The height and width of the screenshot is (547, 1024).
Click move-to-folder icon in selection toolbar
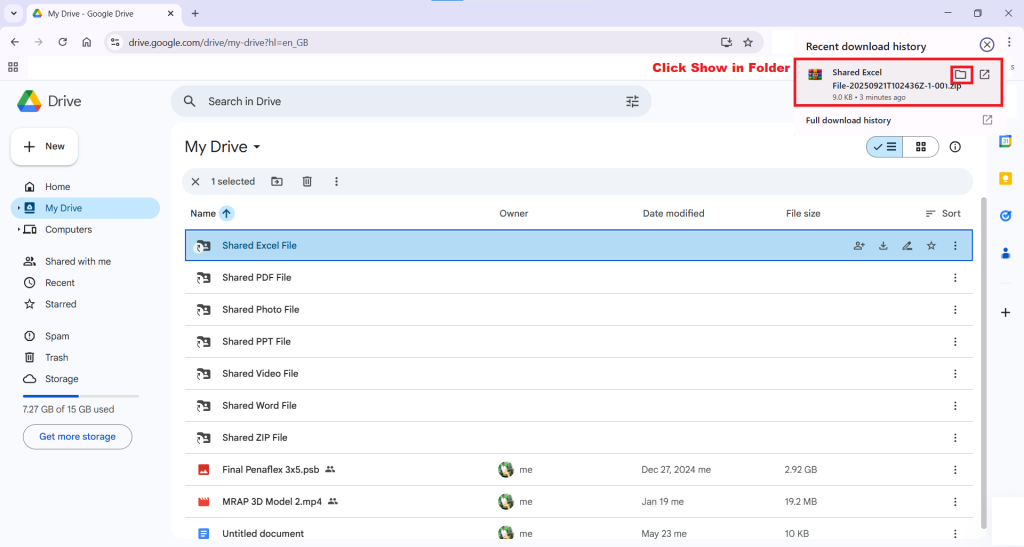[277, 182]
